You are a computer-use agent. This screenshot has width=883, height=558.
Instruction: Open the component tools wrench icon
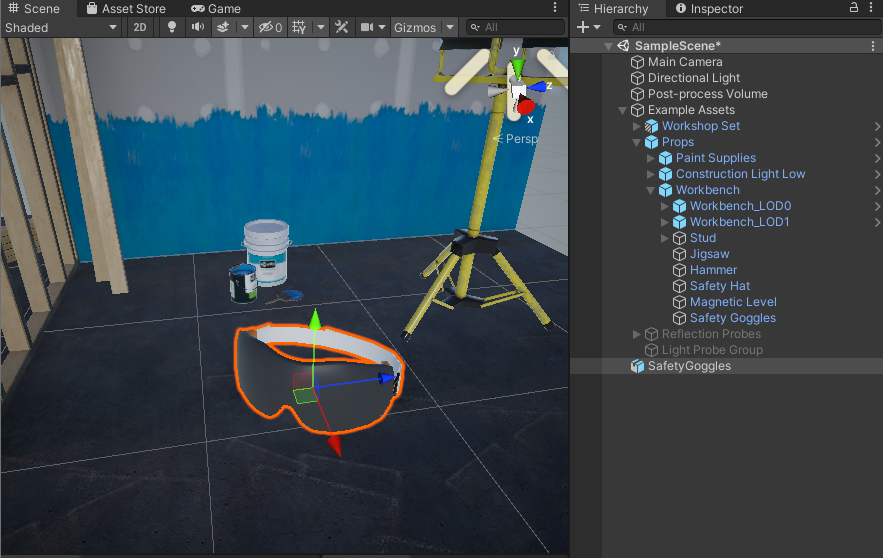pos(341,27)
